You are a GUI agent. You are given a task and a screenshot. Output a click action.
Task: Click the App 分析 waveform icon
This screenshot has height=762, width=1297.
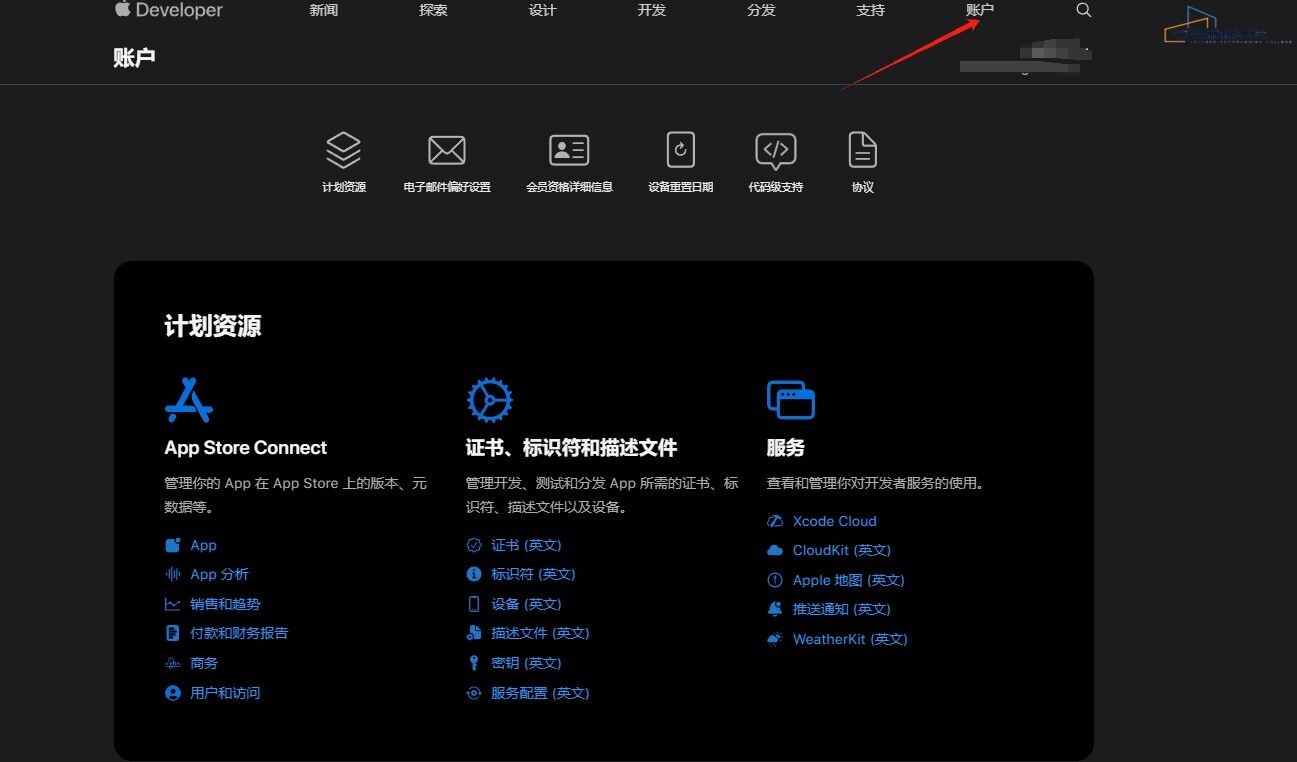(173, 574)
